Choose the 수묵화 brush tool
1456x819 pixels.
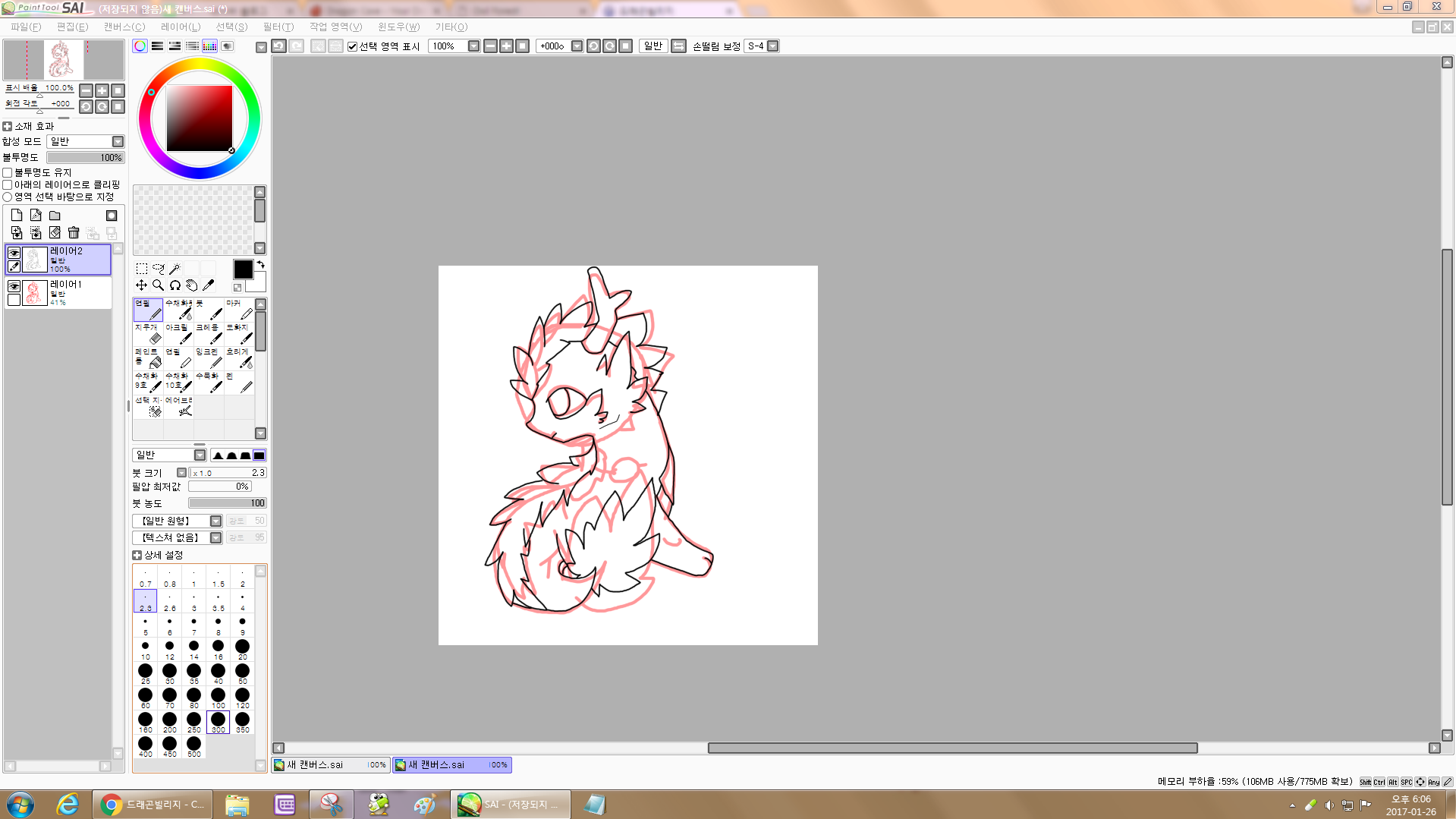[x=209, y=383]
